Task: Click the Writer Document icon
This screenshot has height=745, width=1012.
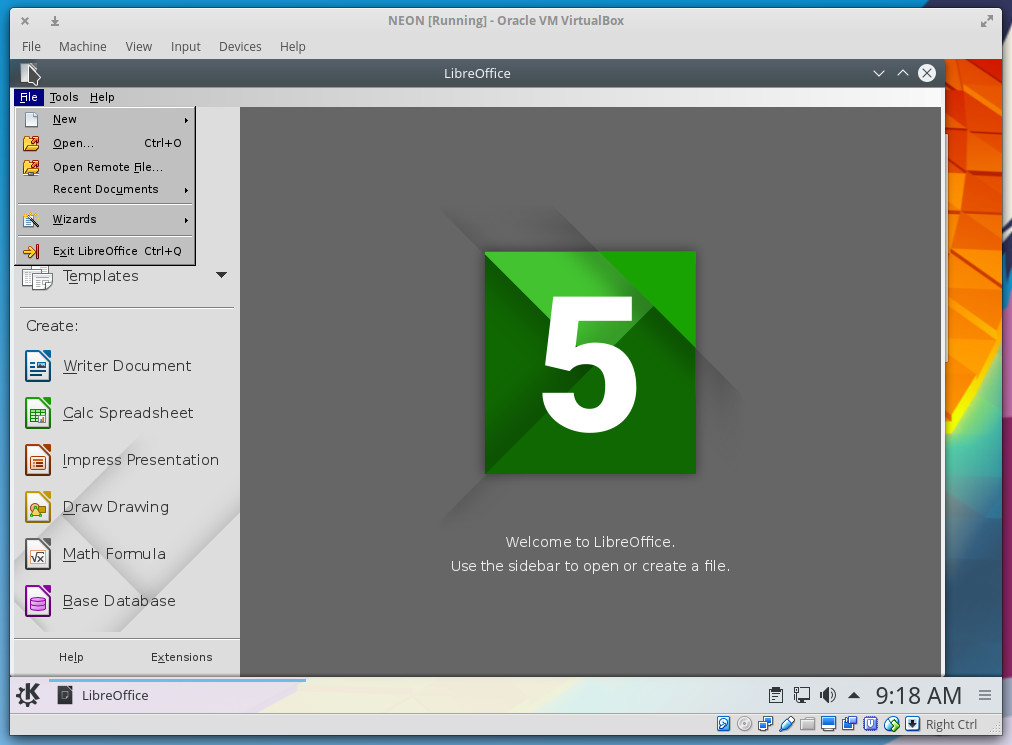Action: (38, 366)
